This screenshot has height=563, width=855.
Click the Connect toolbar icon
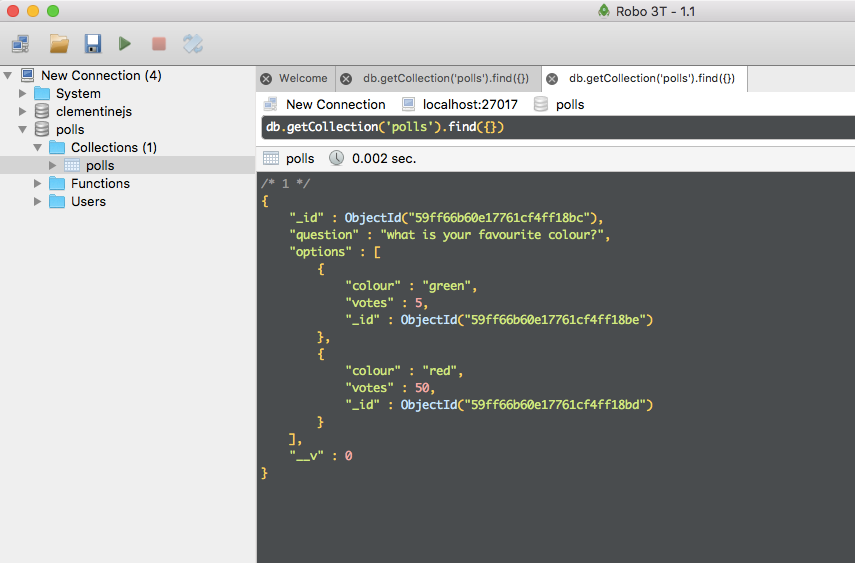point(21,44)
